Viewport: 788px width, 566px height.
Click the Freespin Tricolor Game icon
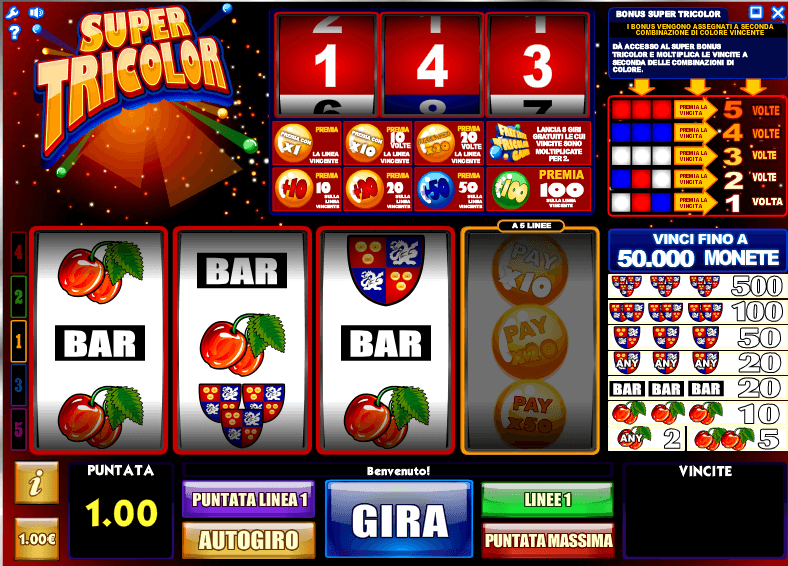click(x=509, y=143)
